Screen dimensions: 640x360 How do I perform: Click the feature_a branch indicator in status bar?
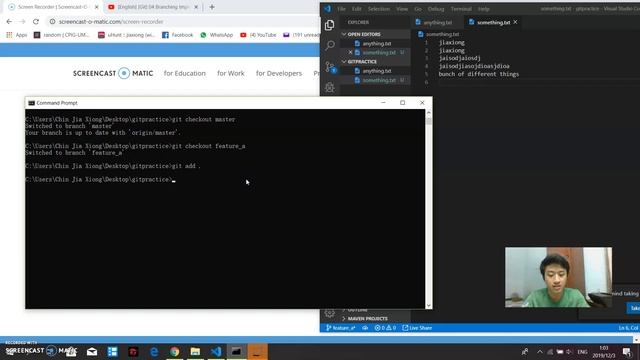pos(340,328)
